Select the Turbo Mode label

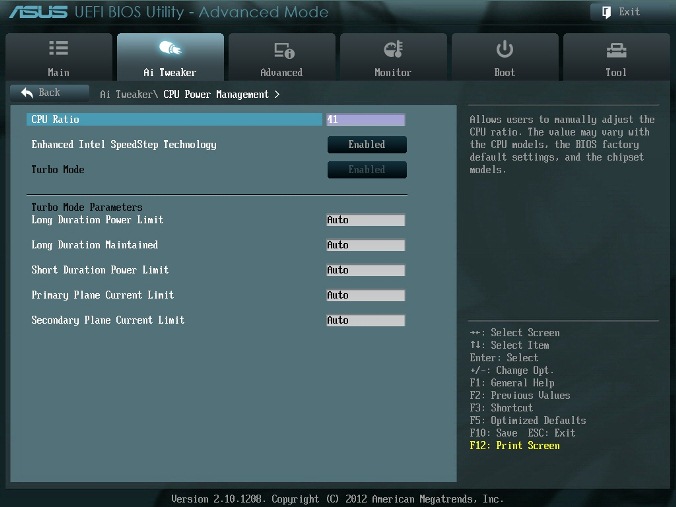click(58, 169)
